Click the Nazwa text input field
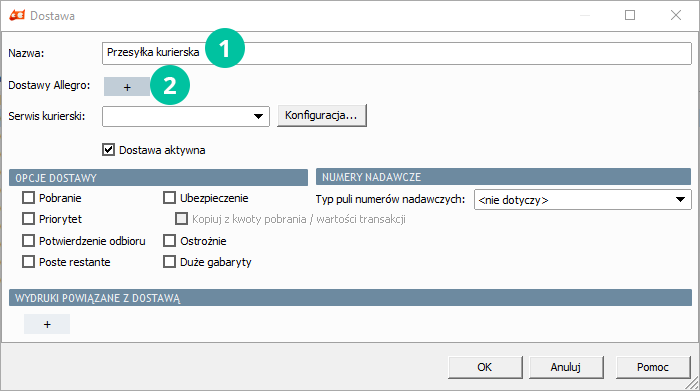Screen dimensions: 700x391 pos(396,53)
